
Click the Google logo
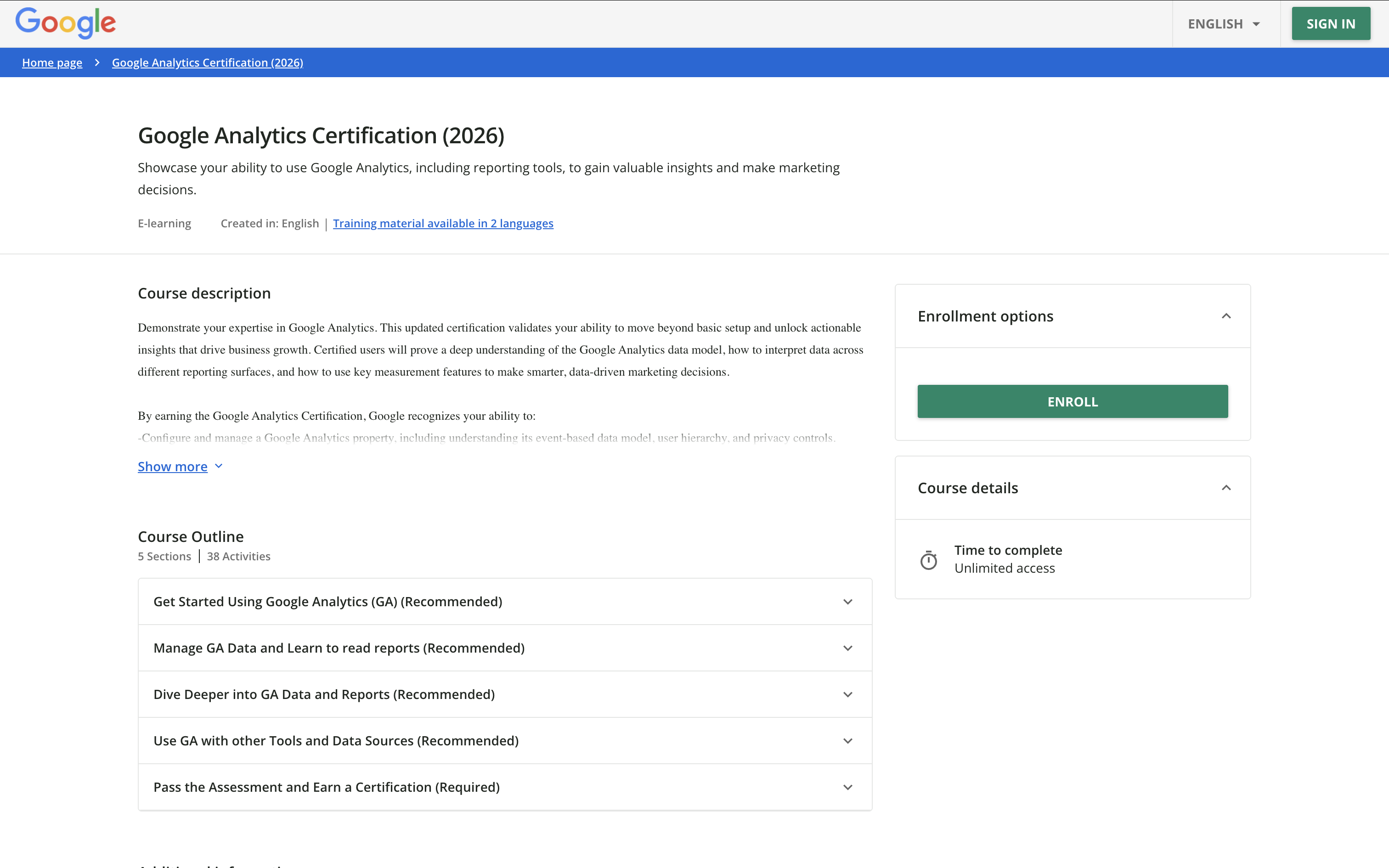click(65, 23)
